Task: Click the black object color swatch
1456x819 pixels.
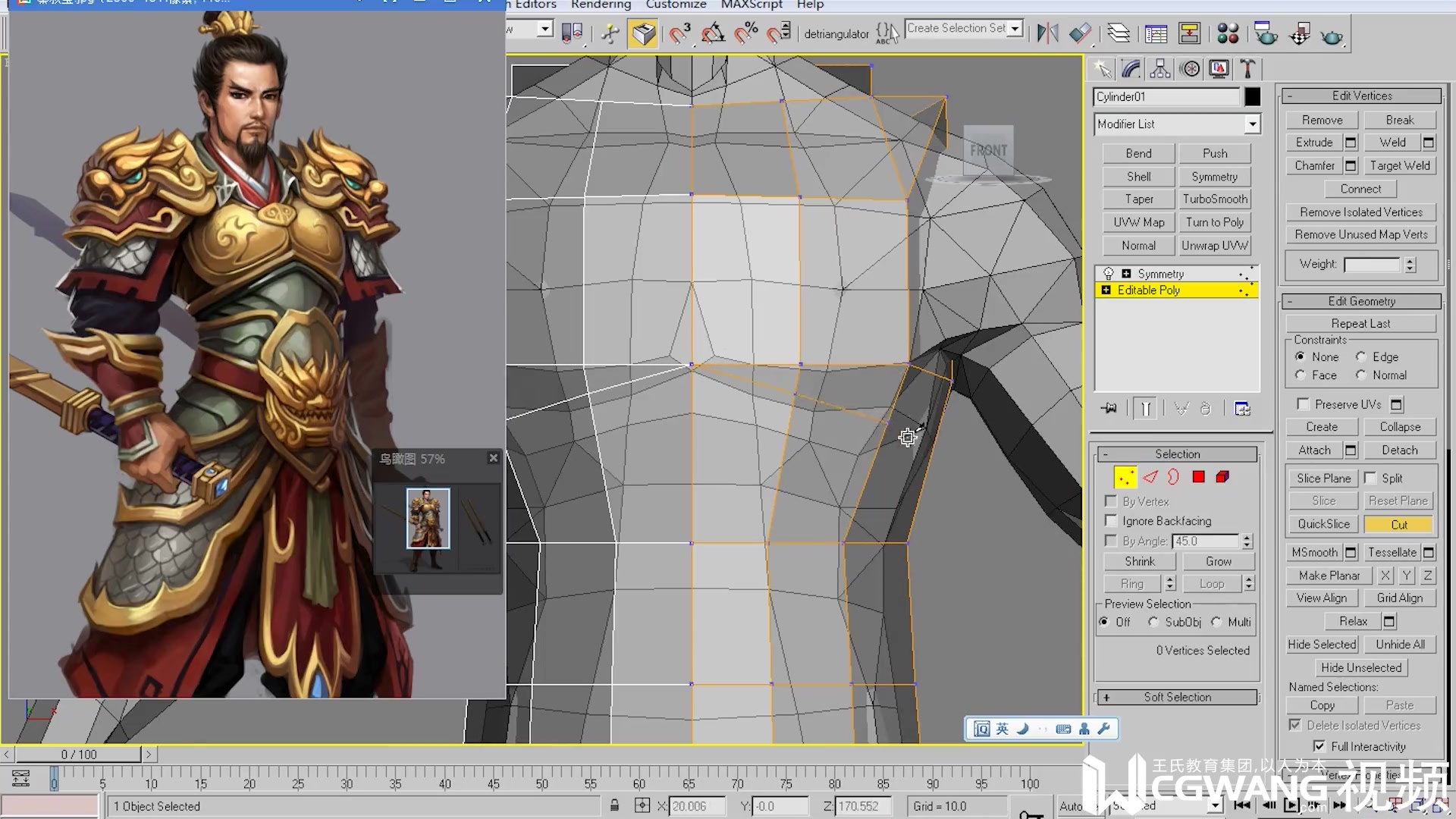Action: [x=1253, y=96]
